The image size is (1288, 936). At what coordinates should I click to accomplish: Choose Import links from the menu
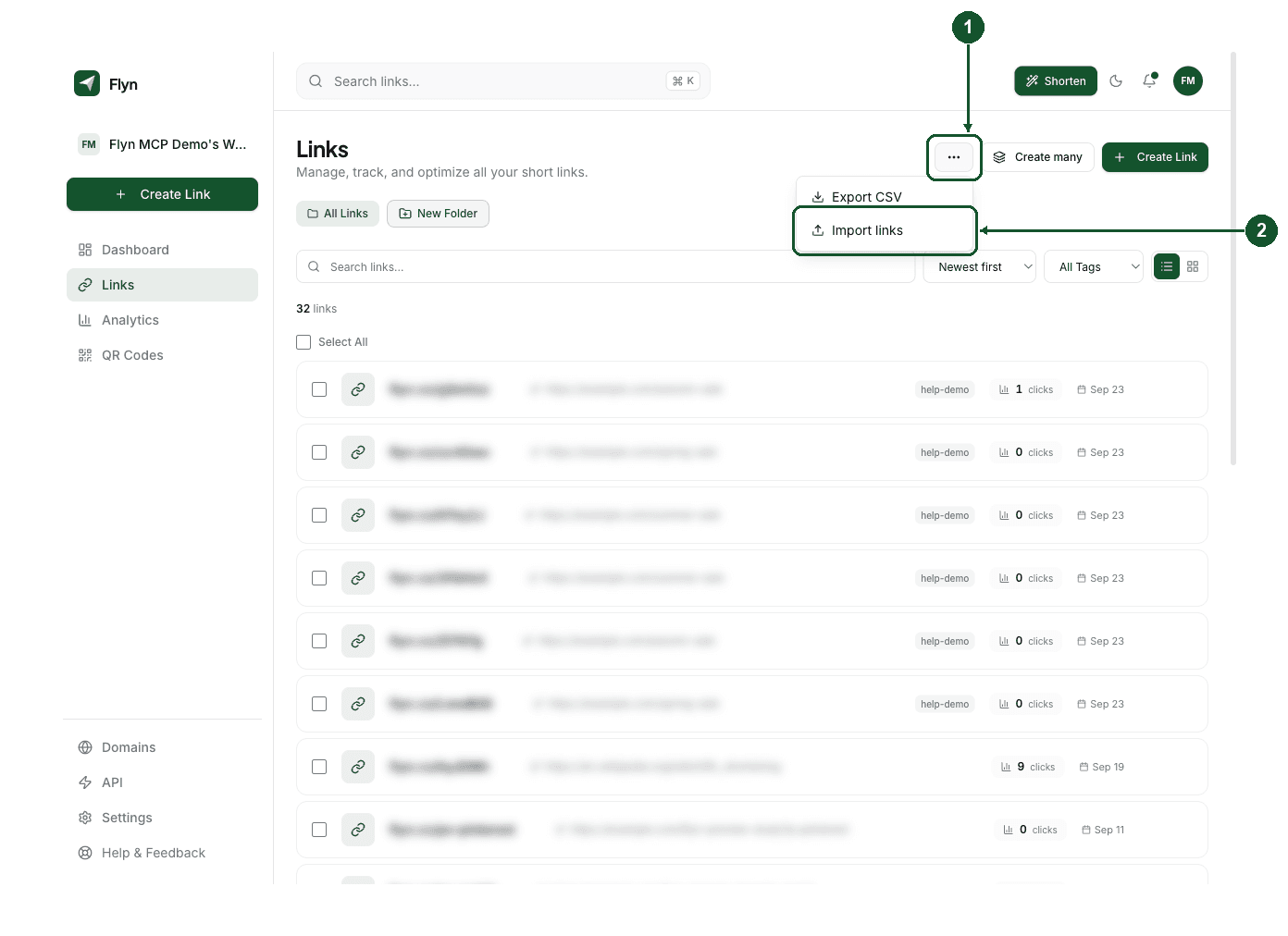coord(885,230)
